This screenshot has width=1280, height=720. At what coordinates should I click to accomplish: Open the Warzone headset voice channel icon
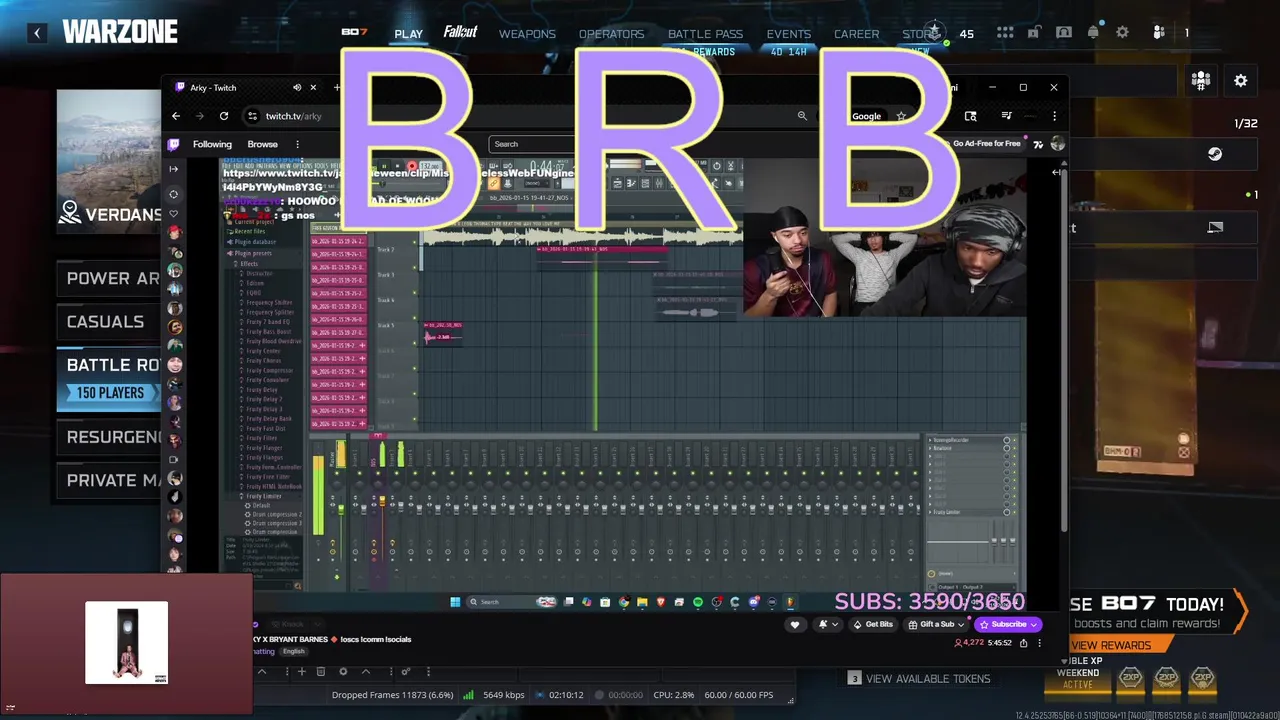tap(1064, 33)
